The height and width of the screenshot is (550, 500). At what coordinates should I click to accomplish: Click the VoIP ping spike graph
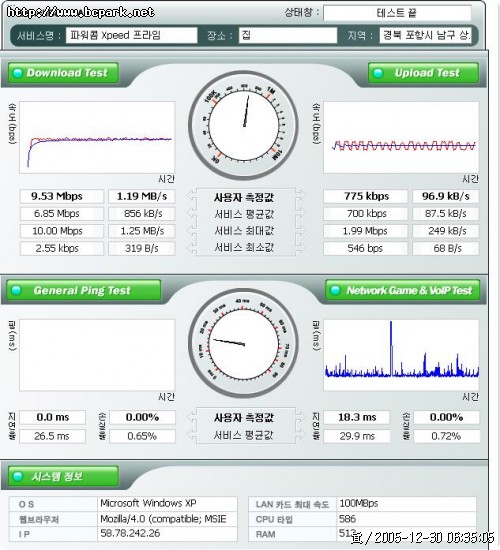click(x=401, y=355)
